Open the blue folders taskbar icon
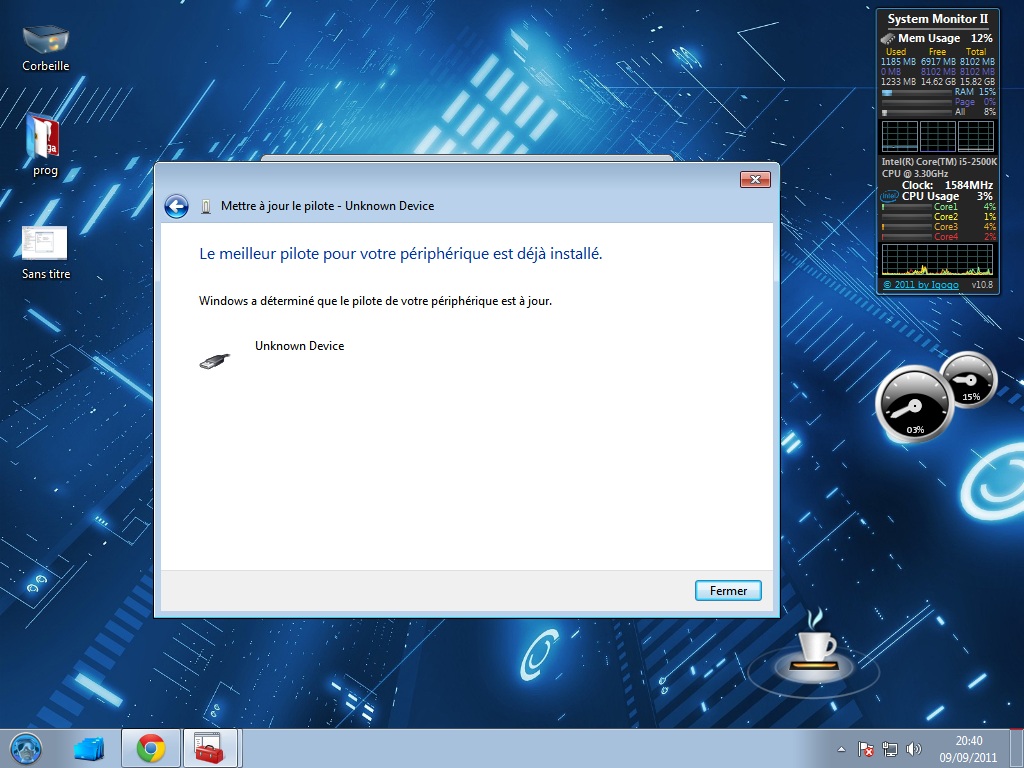The width and height of the screenshot is (1024, 768). tap(89, 748)
